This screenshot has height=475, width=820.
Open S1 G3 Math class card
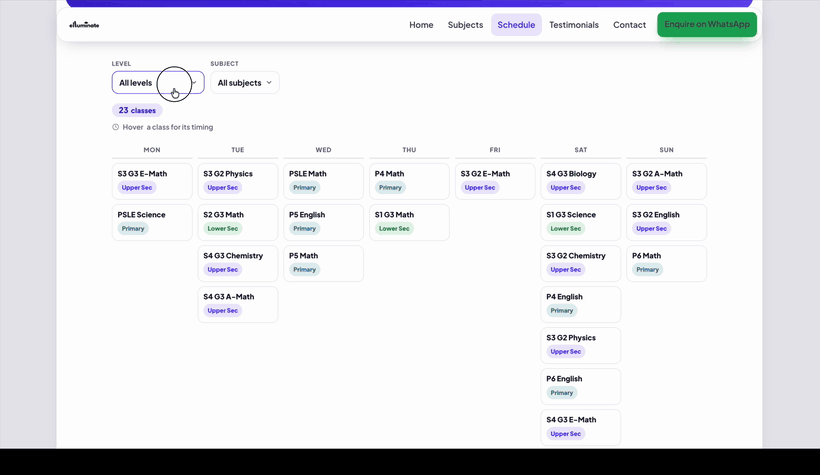(409, 222)
